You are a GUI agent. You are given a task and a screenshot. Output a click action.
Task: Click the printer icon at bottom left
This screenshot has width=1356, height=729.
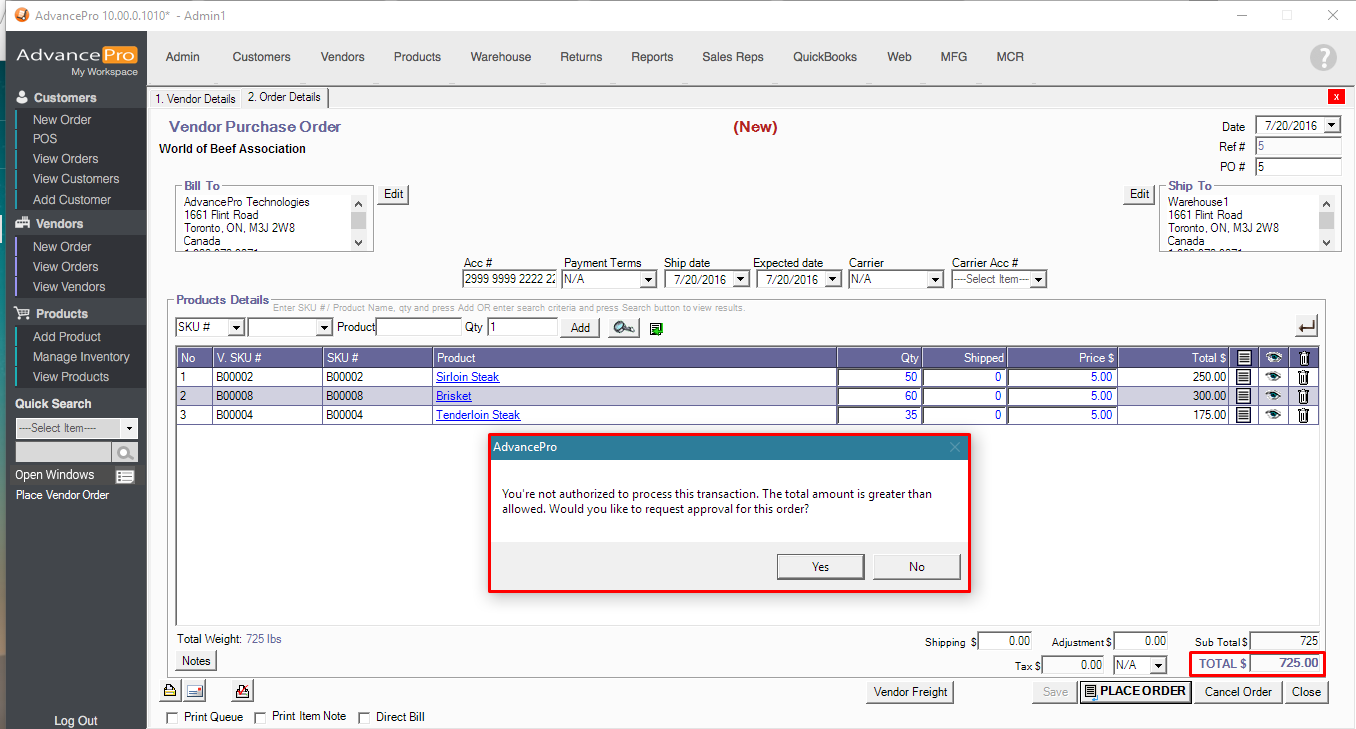click(170, 691)
